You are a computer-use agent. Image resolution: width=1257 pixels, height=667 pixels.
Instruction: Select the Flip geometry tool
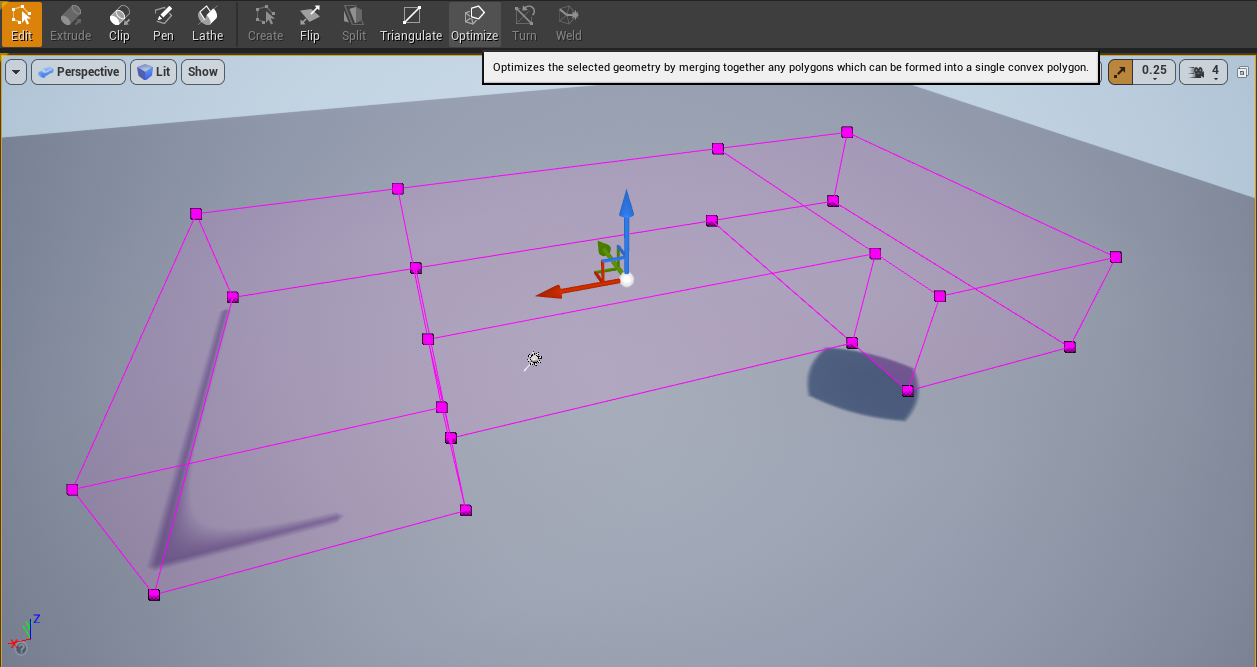[x=309, y=22]
